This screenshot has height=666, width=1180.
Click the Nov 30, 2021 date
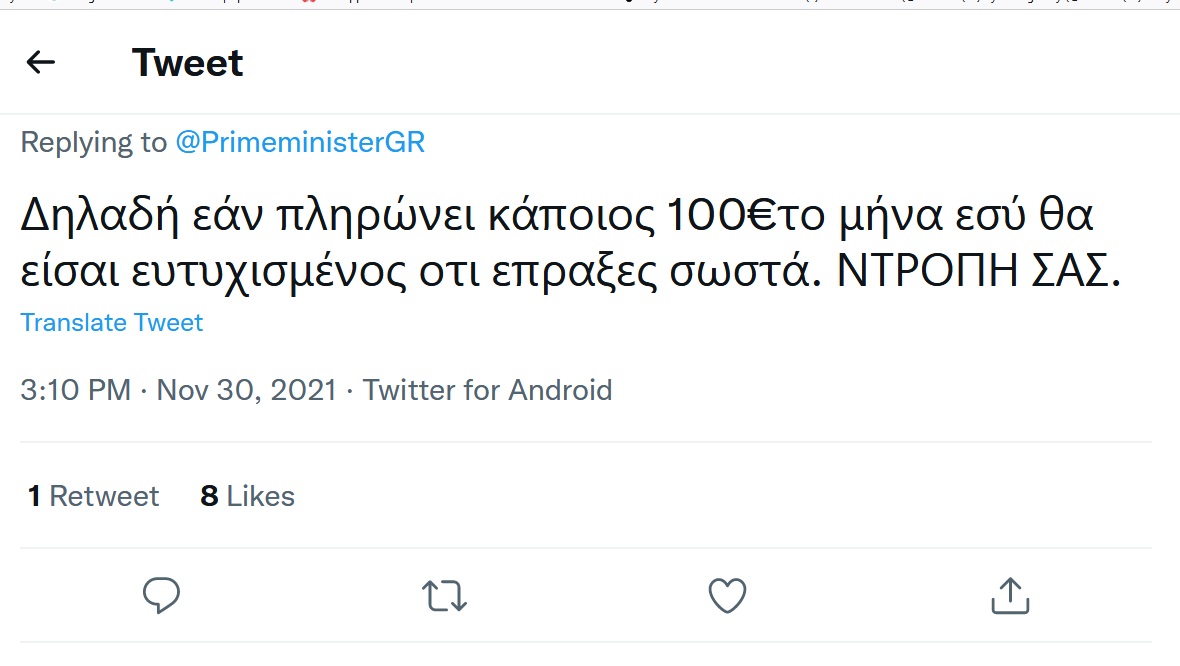pos(247,389)
